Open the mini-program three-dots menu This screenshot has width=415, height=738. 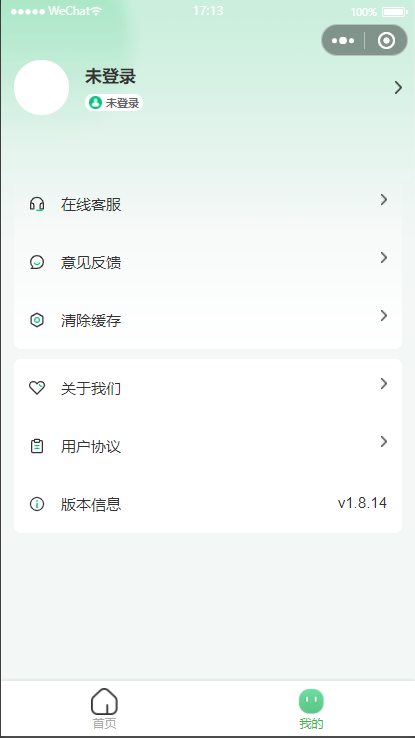(x=343, y=40)
